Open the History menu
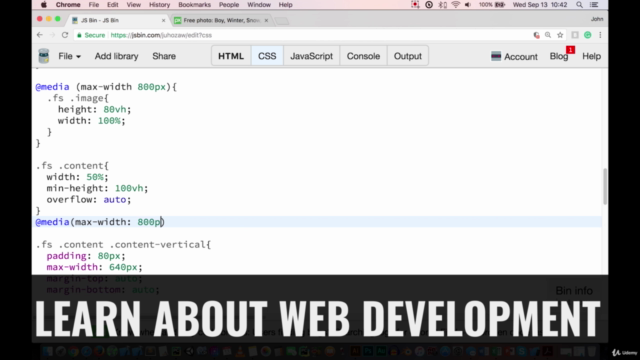 [x=159, y=5]
